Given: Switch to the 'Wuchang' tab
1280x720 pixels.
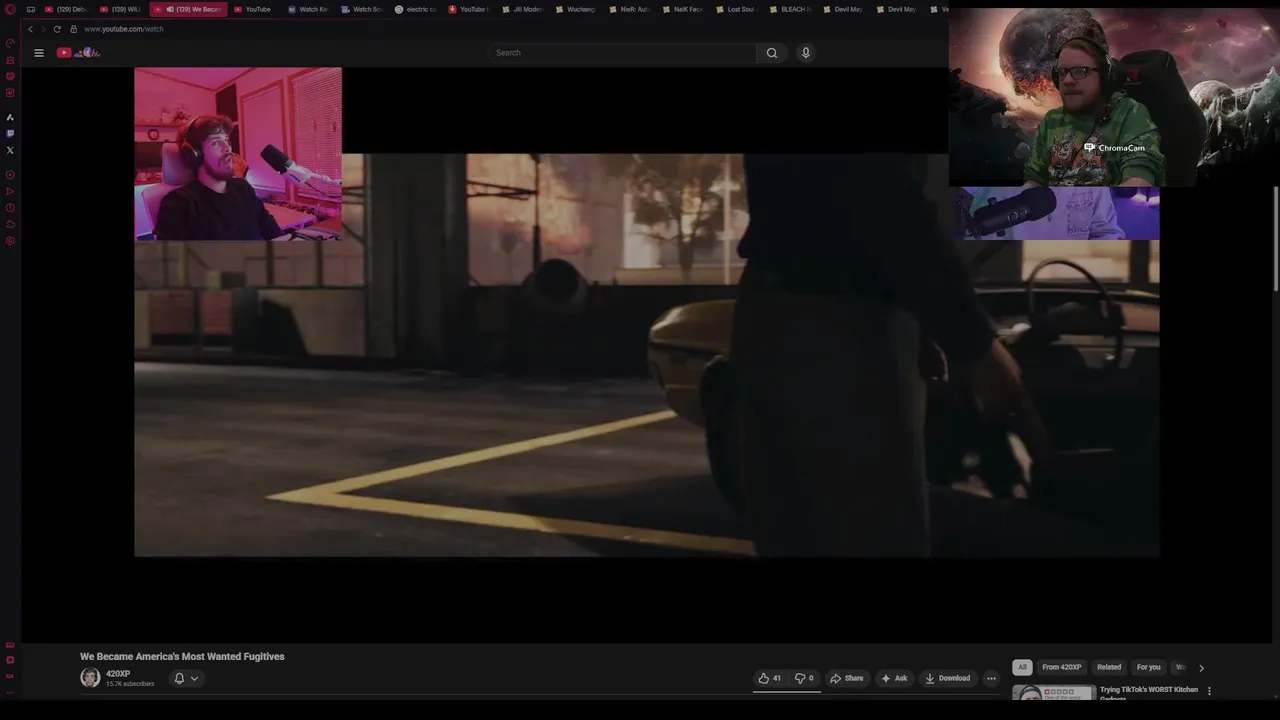Looking at the screenshot, I should 574,9.
